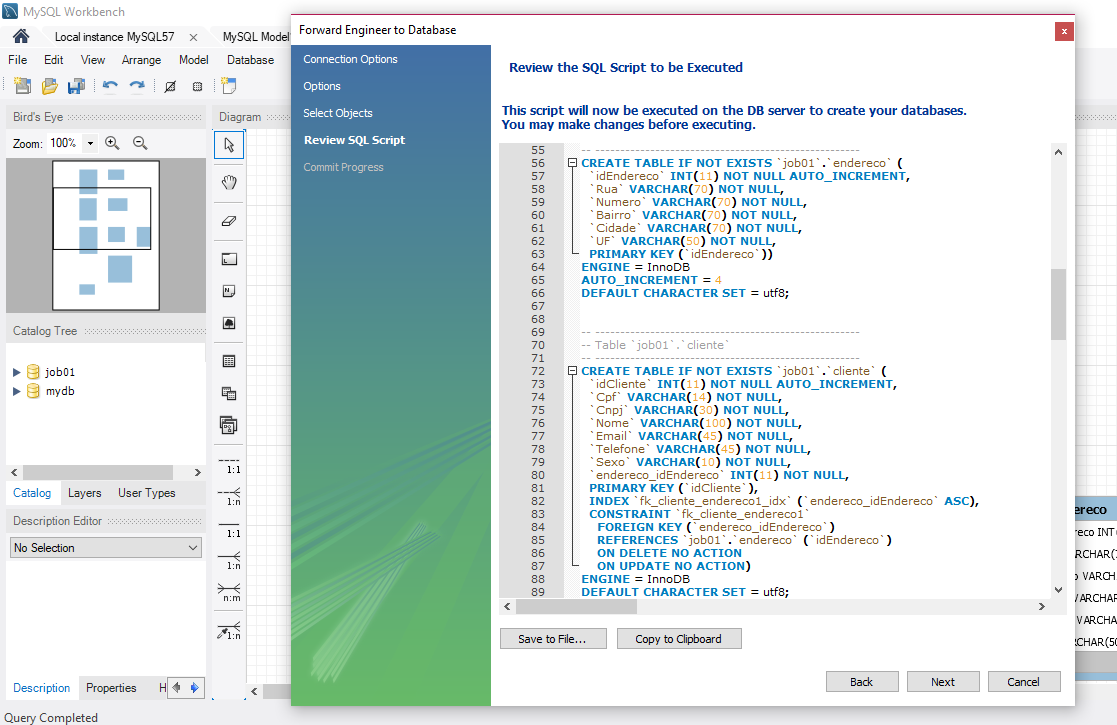Toggle align-to-grid icon in toolbar
Image resolution: width=1117 pixels, height=725 pixels.
click(x=197, y=87)
